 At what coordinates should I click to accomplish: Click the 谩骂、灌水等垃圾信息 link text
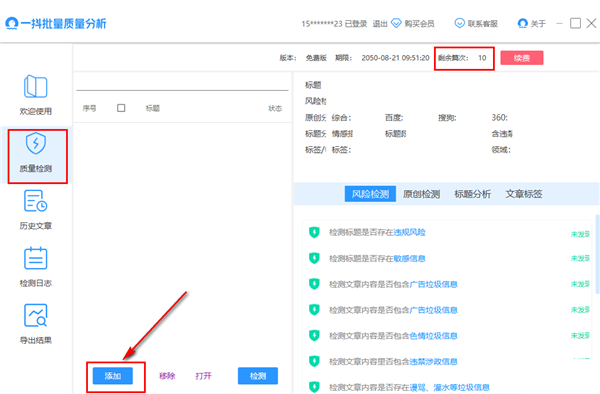click(x=450, y=387)
